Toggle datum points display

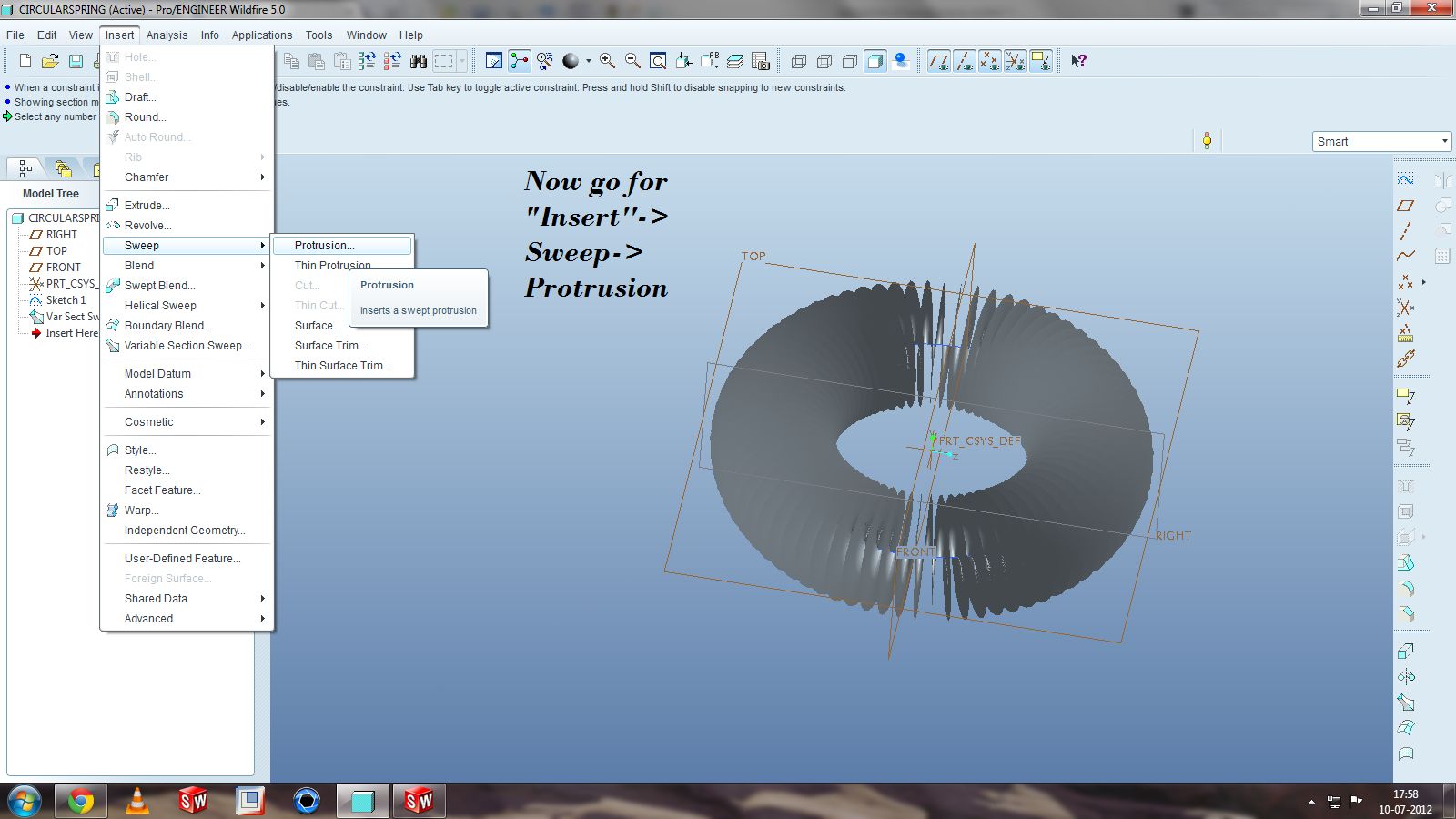989,61
